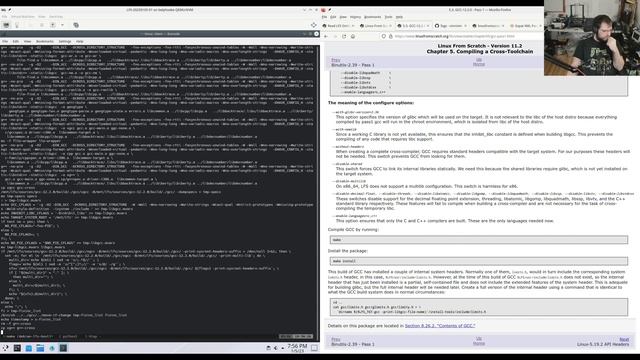Open Konsole's Help menu
Screen dimensions: 640x360
click(80, 41)
